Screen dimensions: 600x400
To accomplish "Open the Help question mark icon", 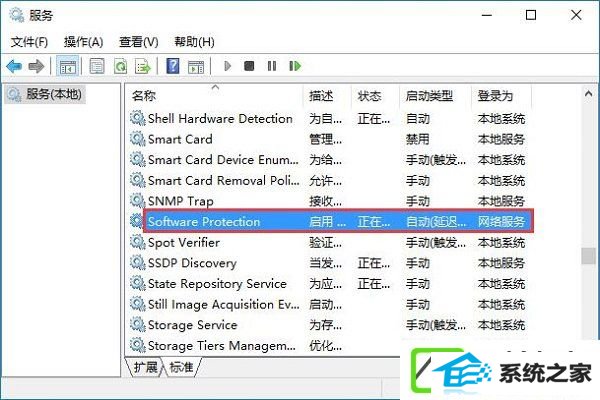I will tap(173, 66).
